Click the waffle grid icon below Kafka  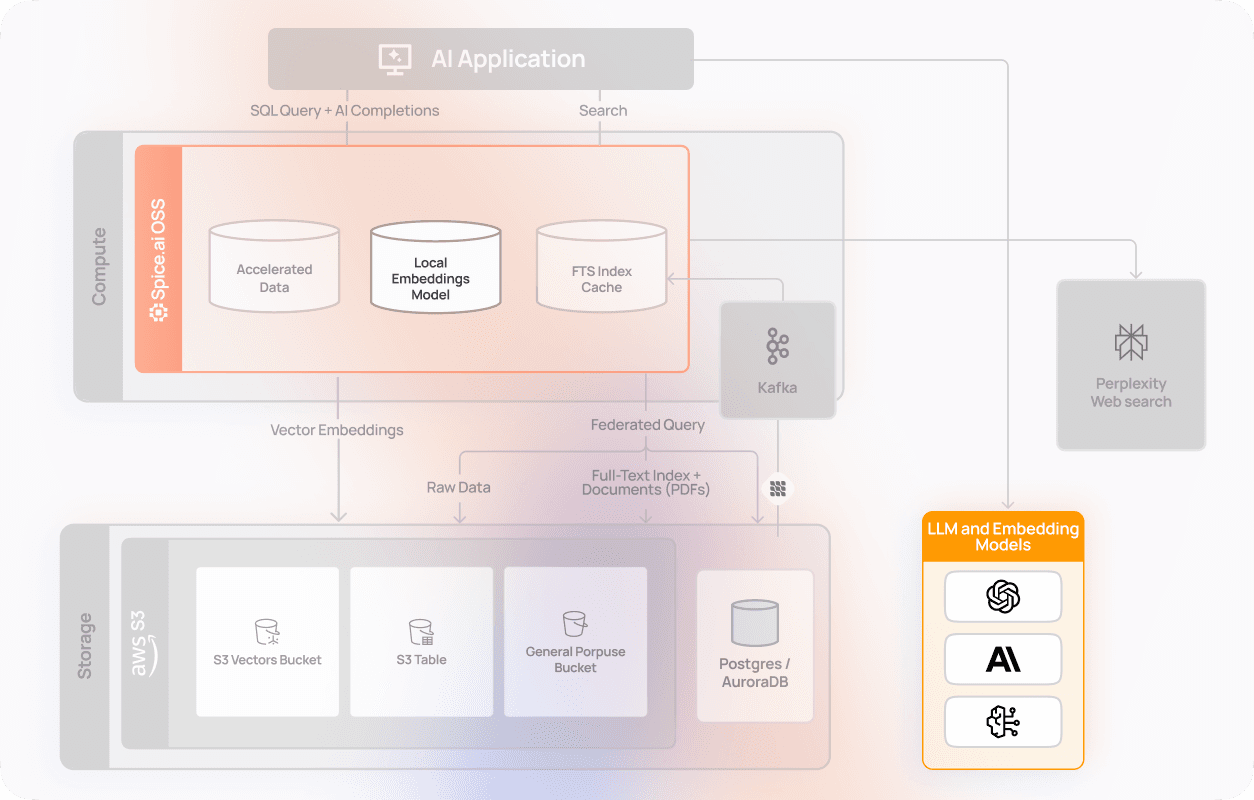(x=778, y=487)
